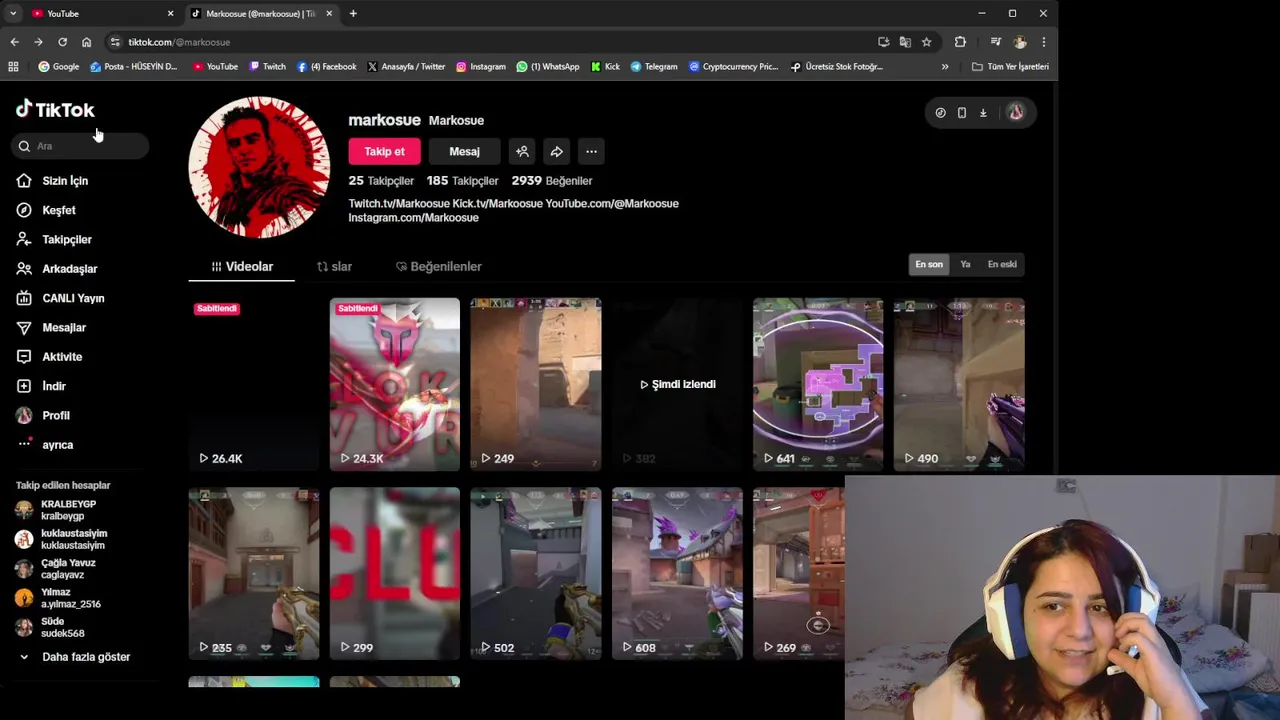Open the TikTok account avatar menu
The width and height of the screenshot is (1280, 720).
coord(1015,113)
